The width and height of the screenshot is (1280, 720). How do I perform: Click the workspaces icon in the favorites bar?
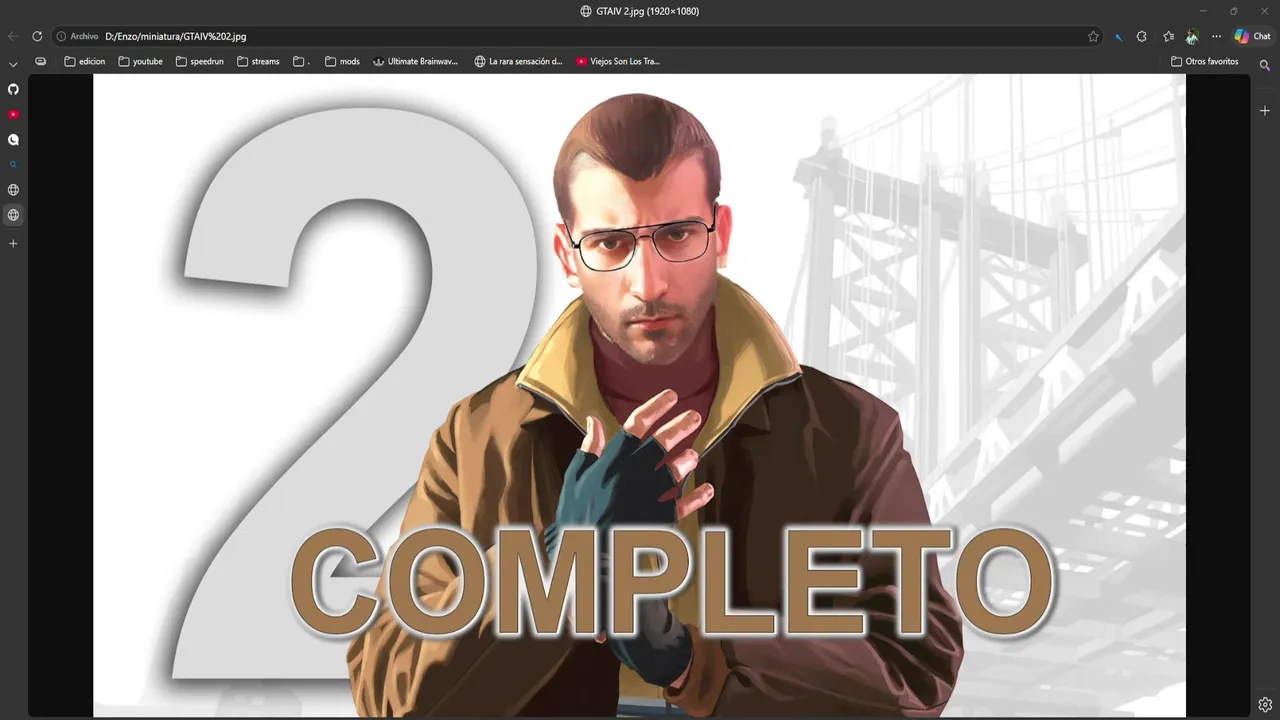40,61
